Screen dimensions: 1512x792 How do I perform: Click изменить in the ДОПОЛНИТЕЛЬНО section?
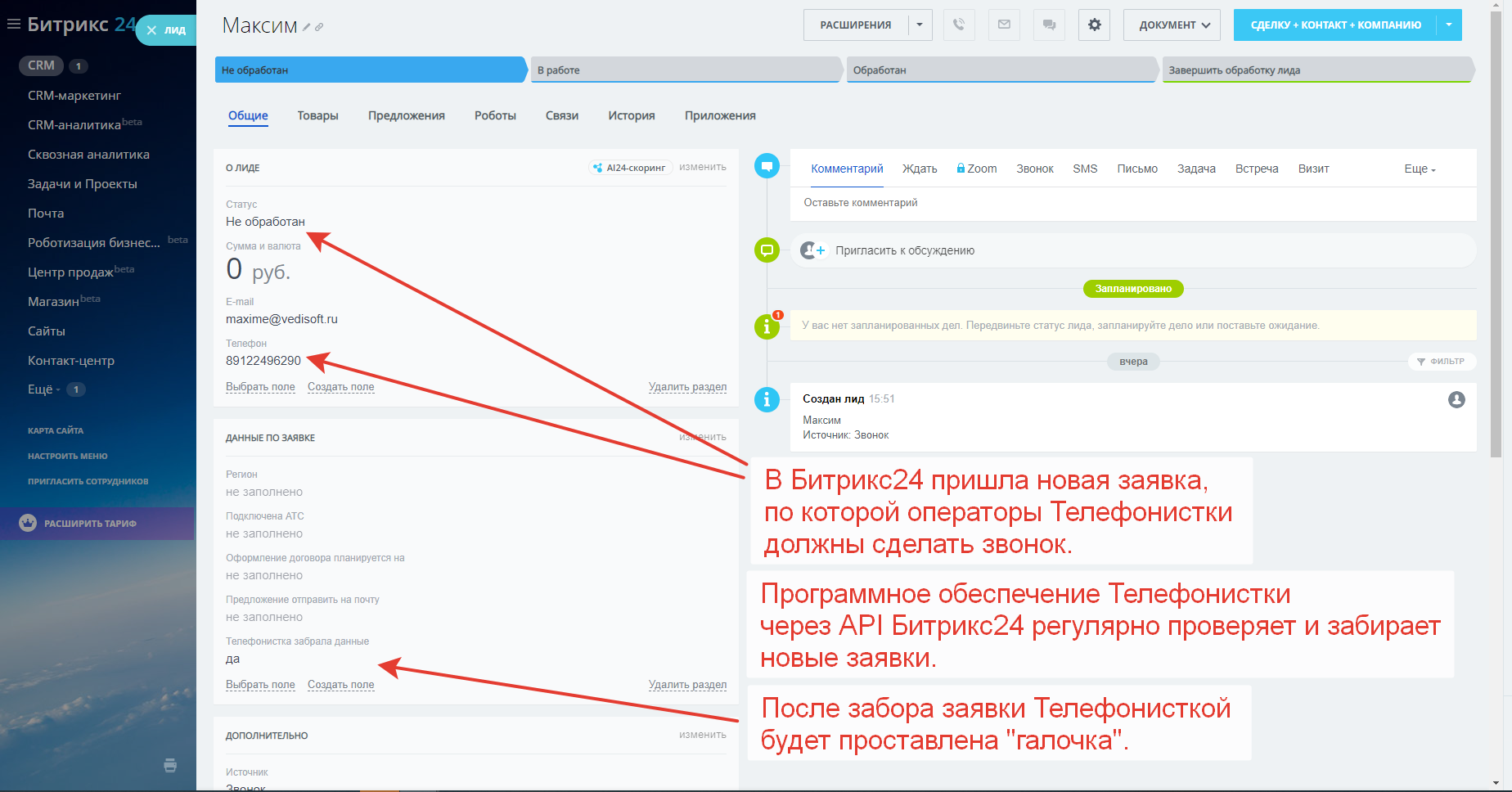tap(703, 735)
